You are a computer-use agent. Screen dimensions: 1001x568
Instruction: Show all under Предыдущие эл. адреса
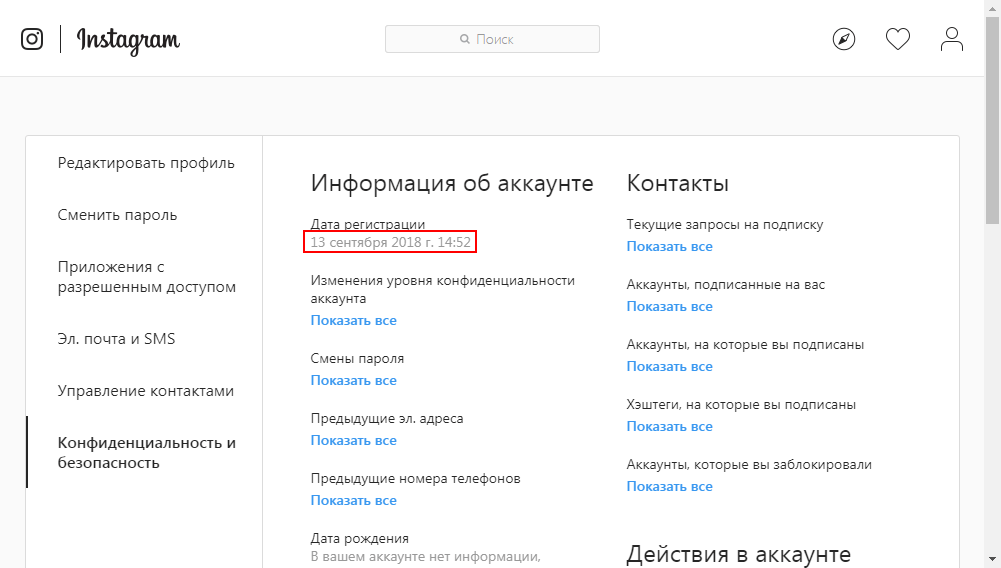[354, 440]
